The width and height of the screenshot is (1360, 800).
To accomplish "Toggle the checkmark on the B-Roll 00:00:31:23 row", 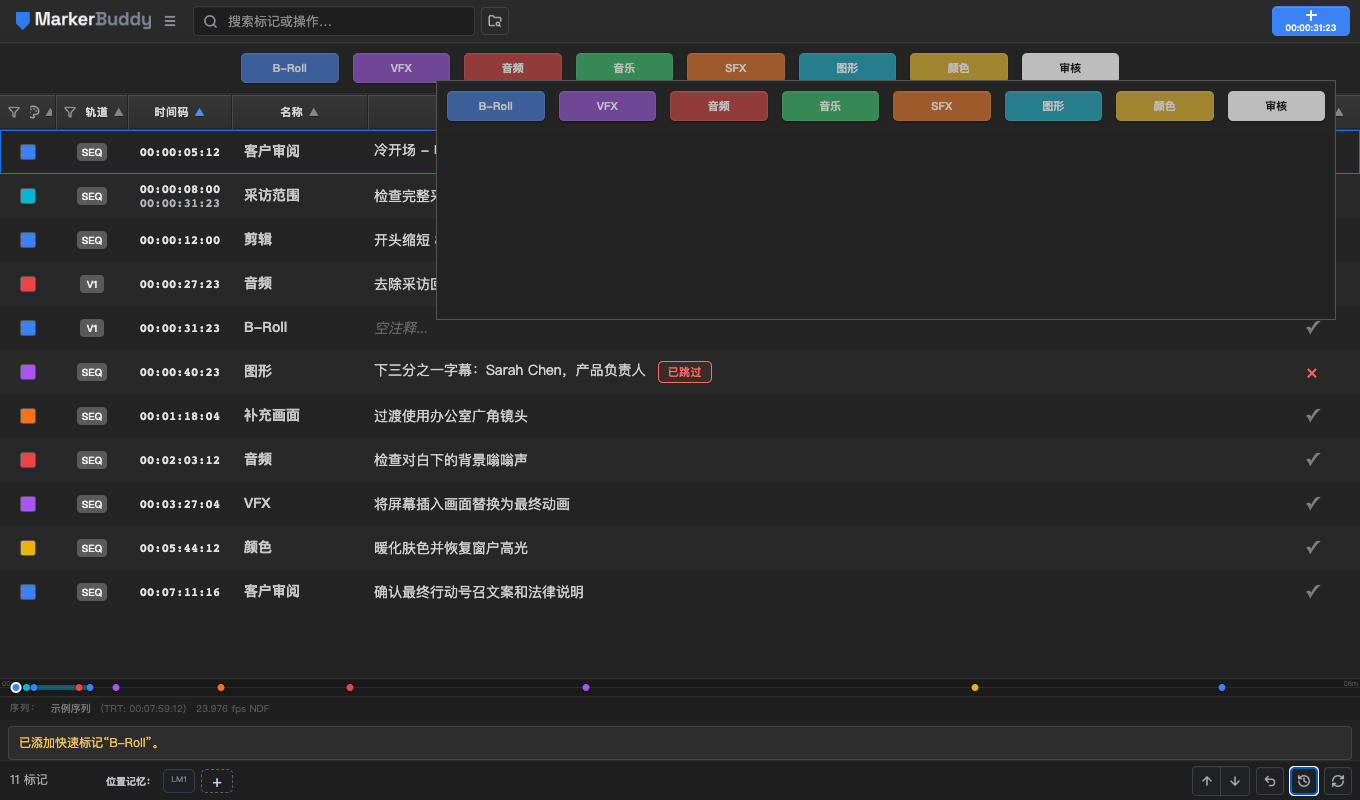I will pos(1313,327).
